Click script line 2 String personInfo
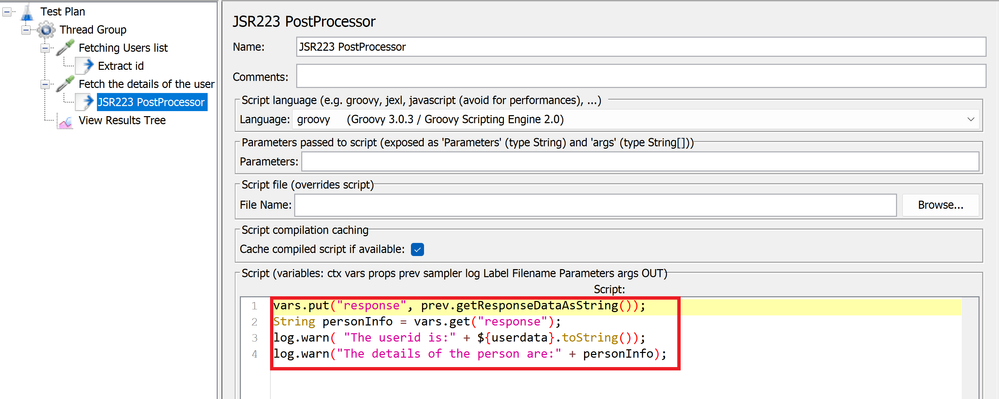The image size is (999, 399). coord(417,321)
